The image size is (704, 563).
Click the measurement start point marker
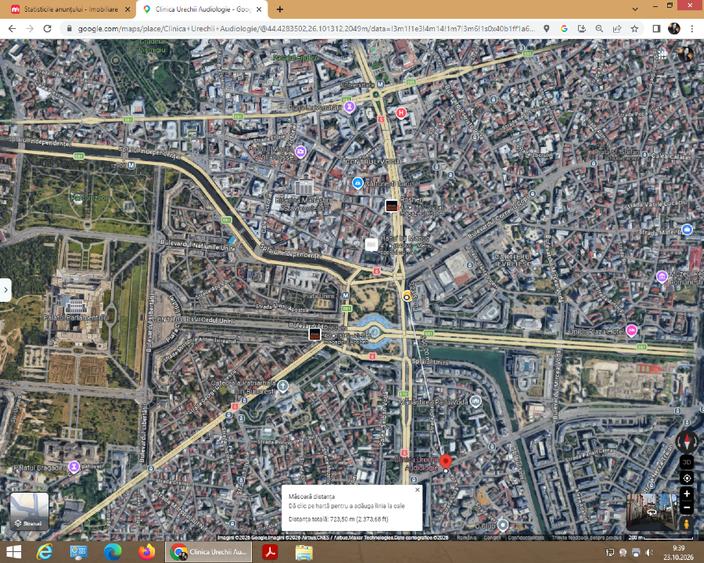pos(407,296)
